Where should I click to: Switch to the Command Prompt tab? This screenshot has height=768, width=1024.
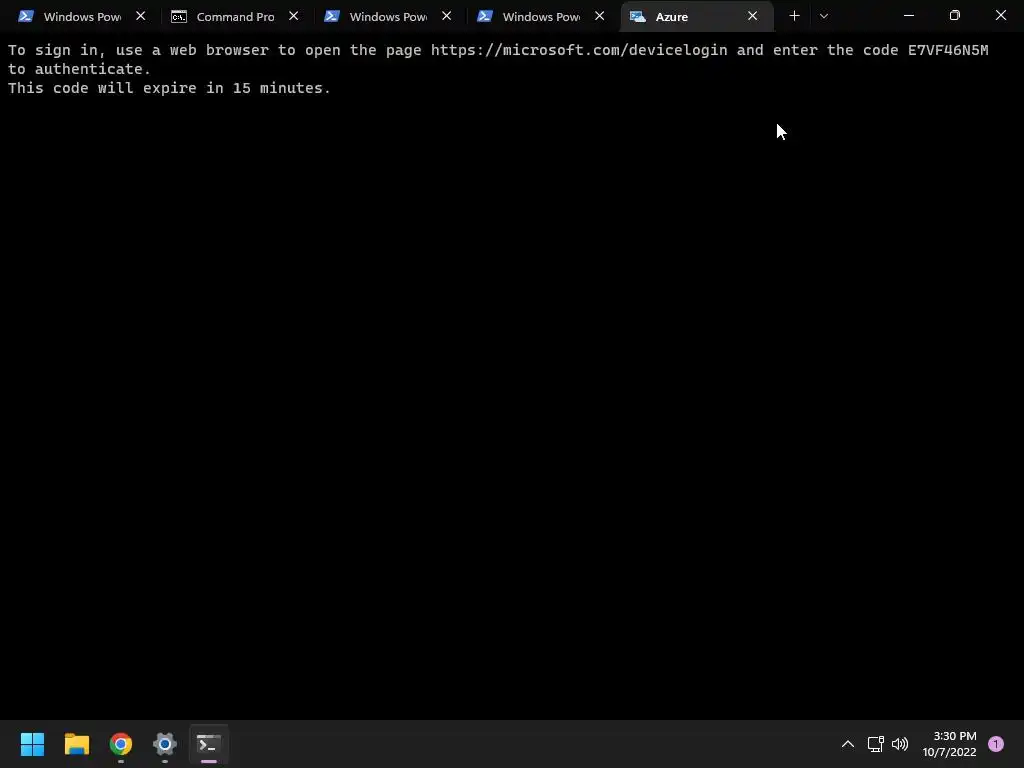click(235, 16)
